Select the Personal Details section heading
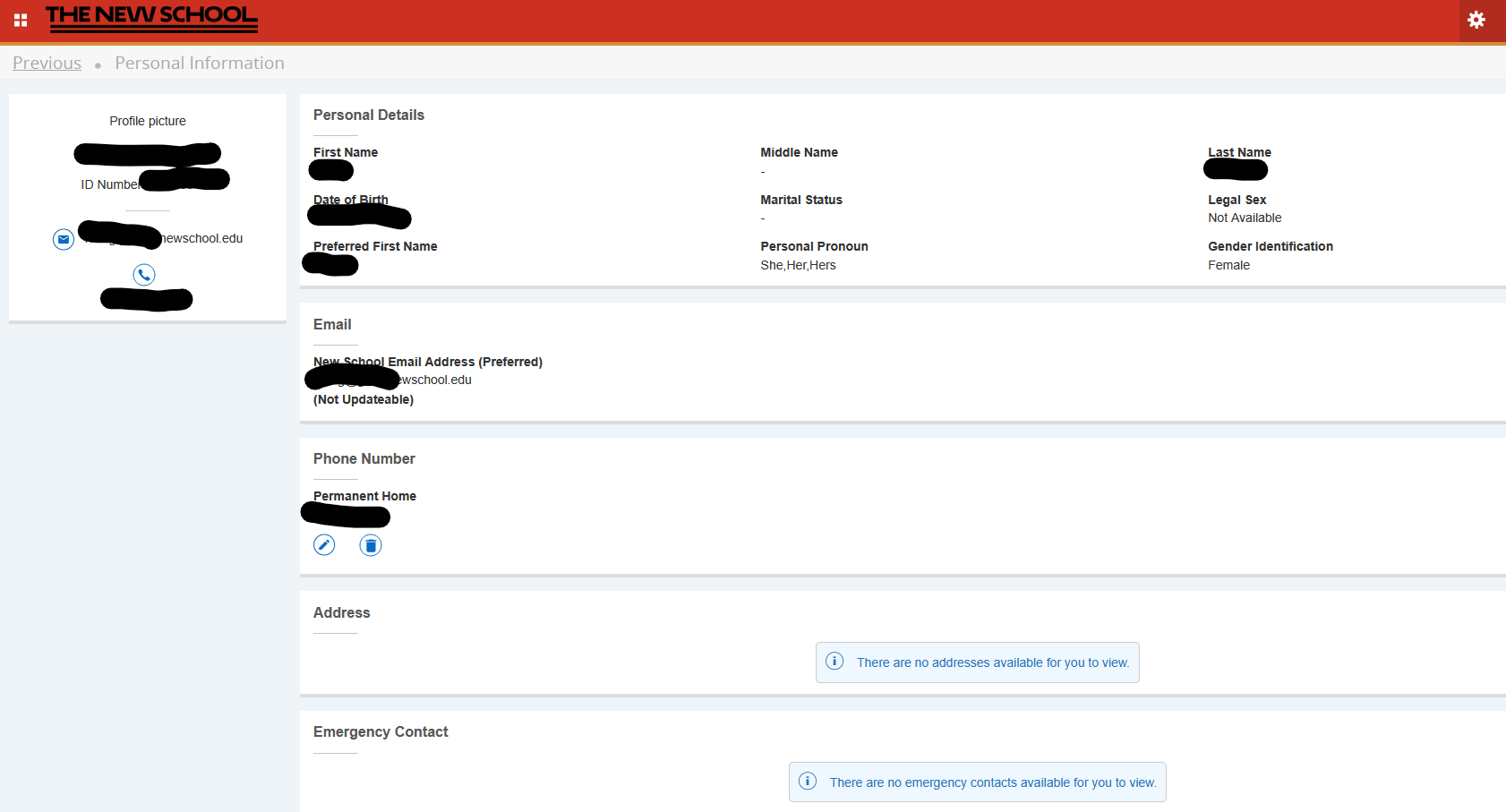Screen dimensions: 1506x812 (368, 115)
